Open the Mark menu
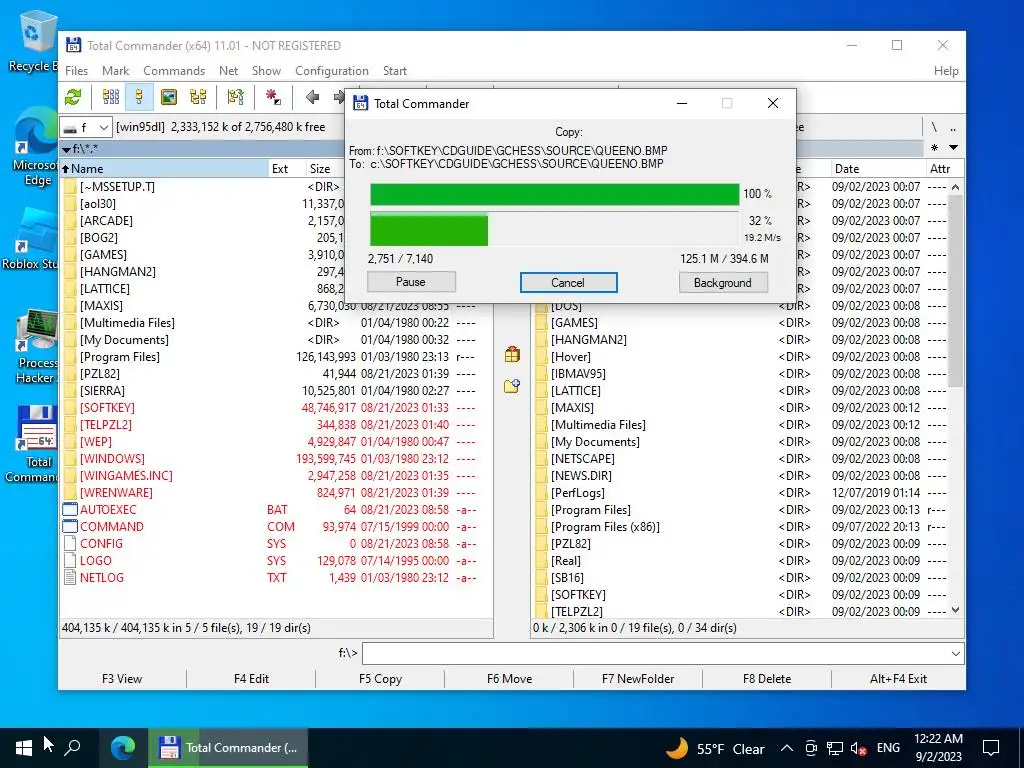Screen dimensions: 1024x768 click(x=116, y=71)
